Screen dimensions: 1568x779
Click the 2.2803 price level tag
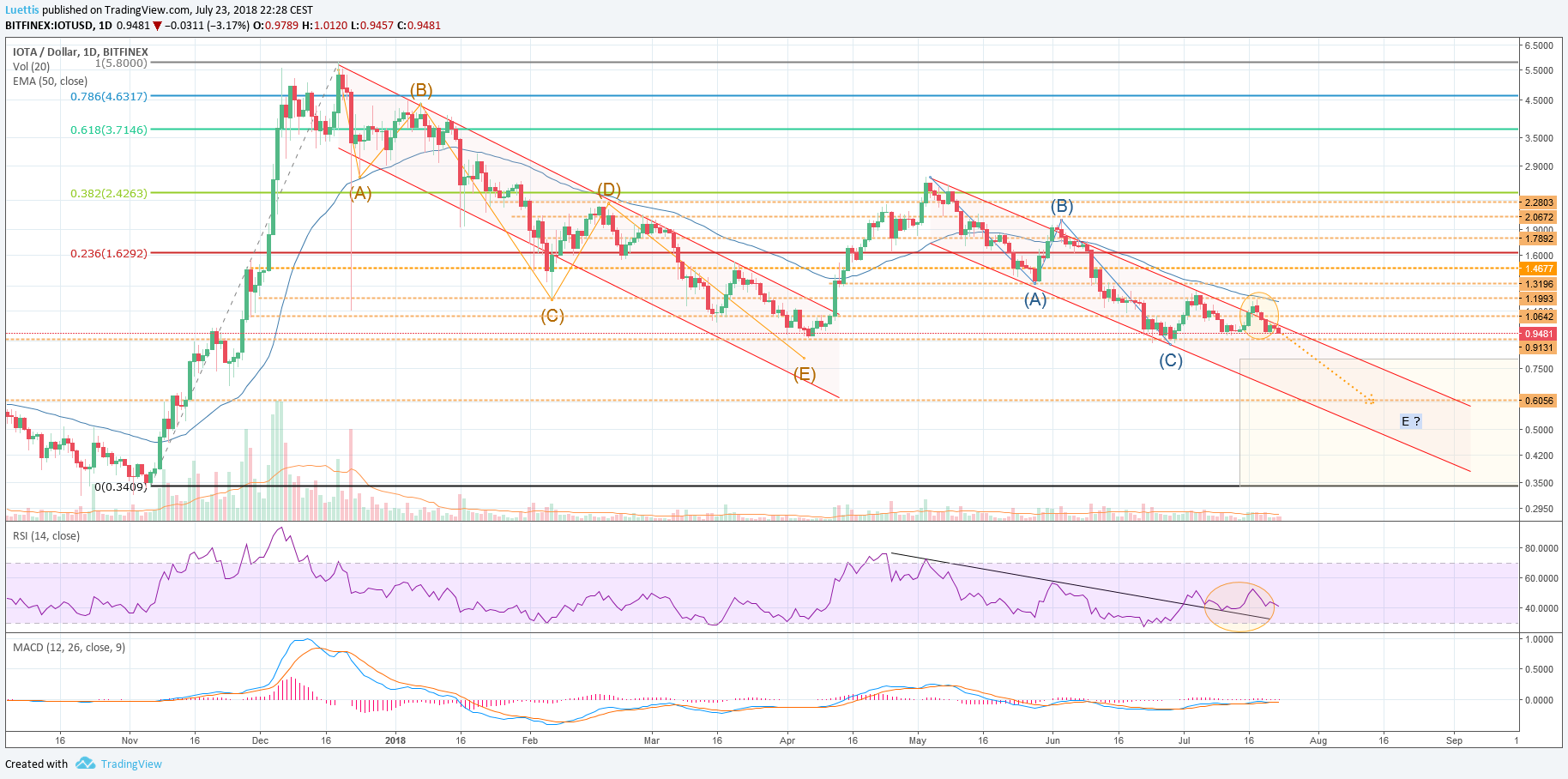(1539, 202)
